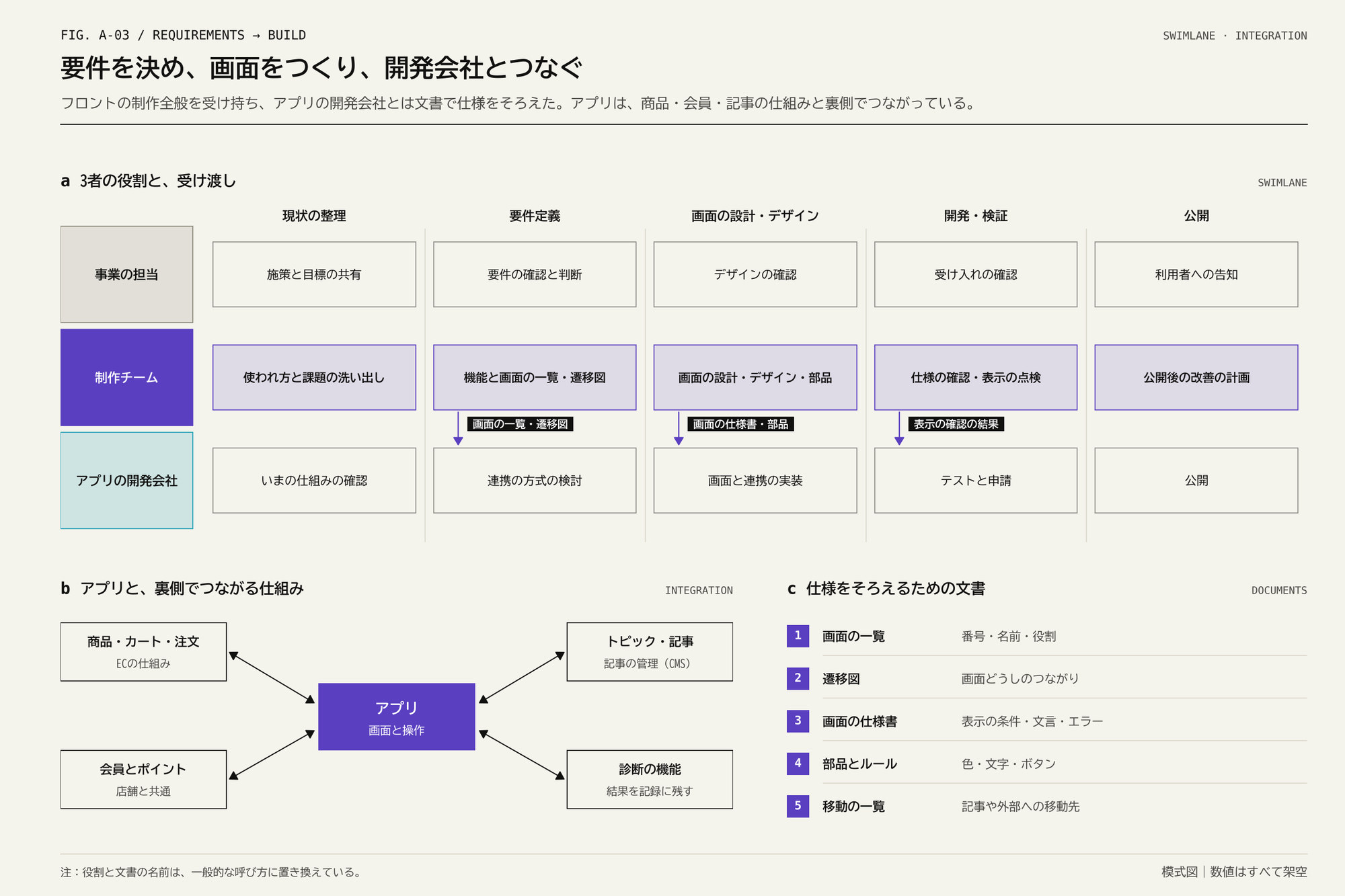Image resolution: width=1345 pixels, height=896 pixels.
Task: Select the 要件定義 column header
Action: (x=535, y=216)
